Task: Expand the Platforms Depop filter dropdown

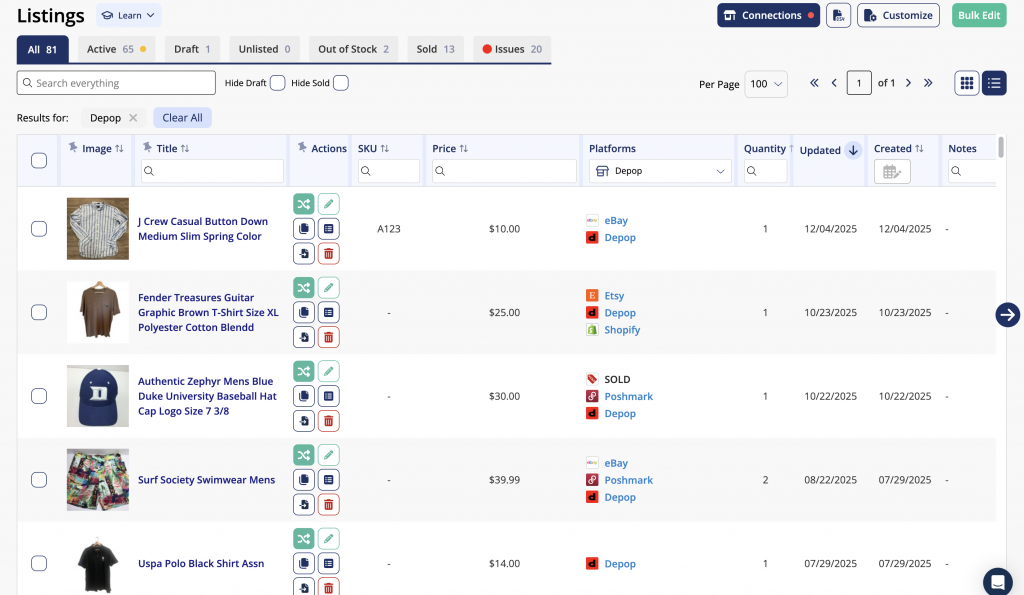Action: click(660, 171)
